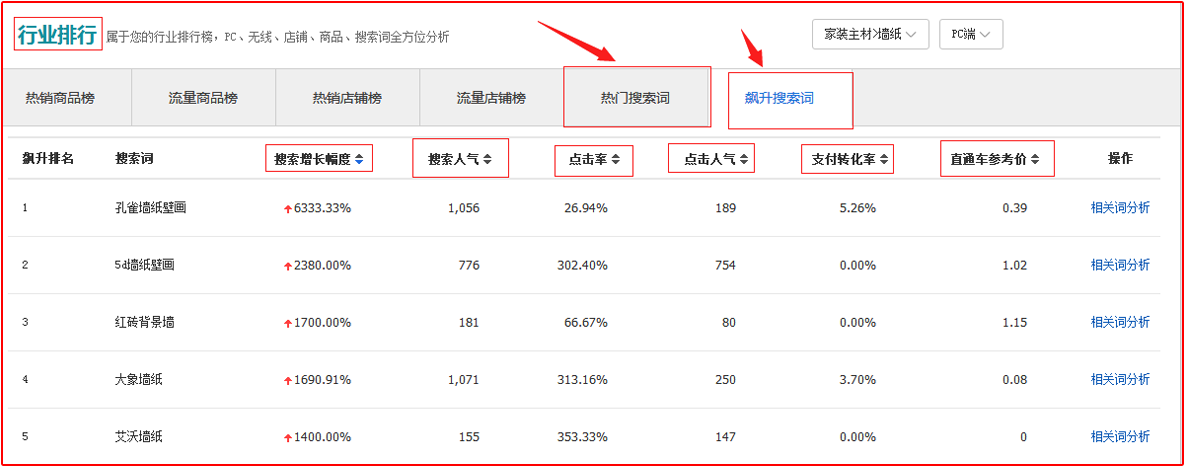Select the 飙升搜索词 tab
The width and height of the screenshot is (1185, 467).
tap(779, 98)
